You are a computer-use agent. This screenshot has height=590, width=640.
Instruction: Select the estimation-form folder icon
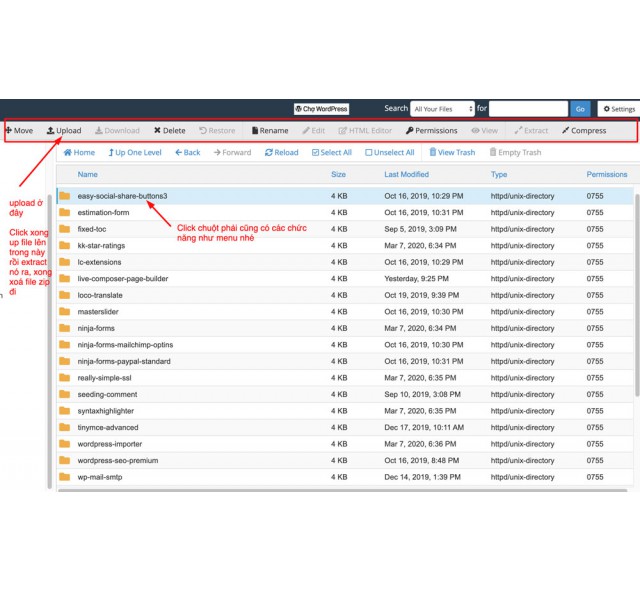click(65, 213)
